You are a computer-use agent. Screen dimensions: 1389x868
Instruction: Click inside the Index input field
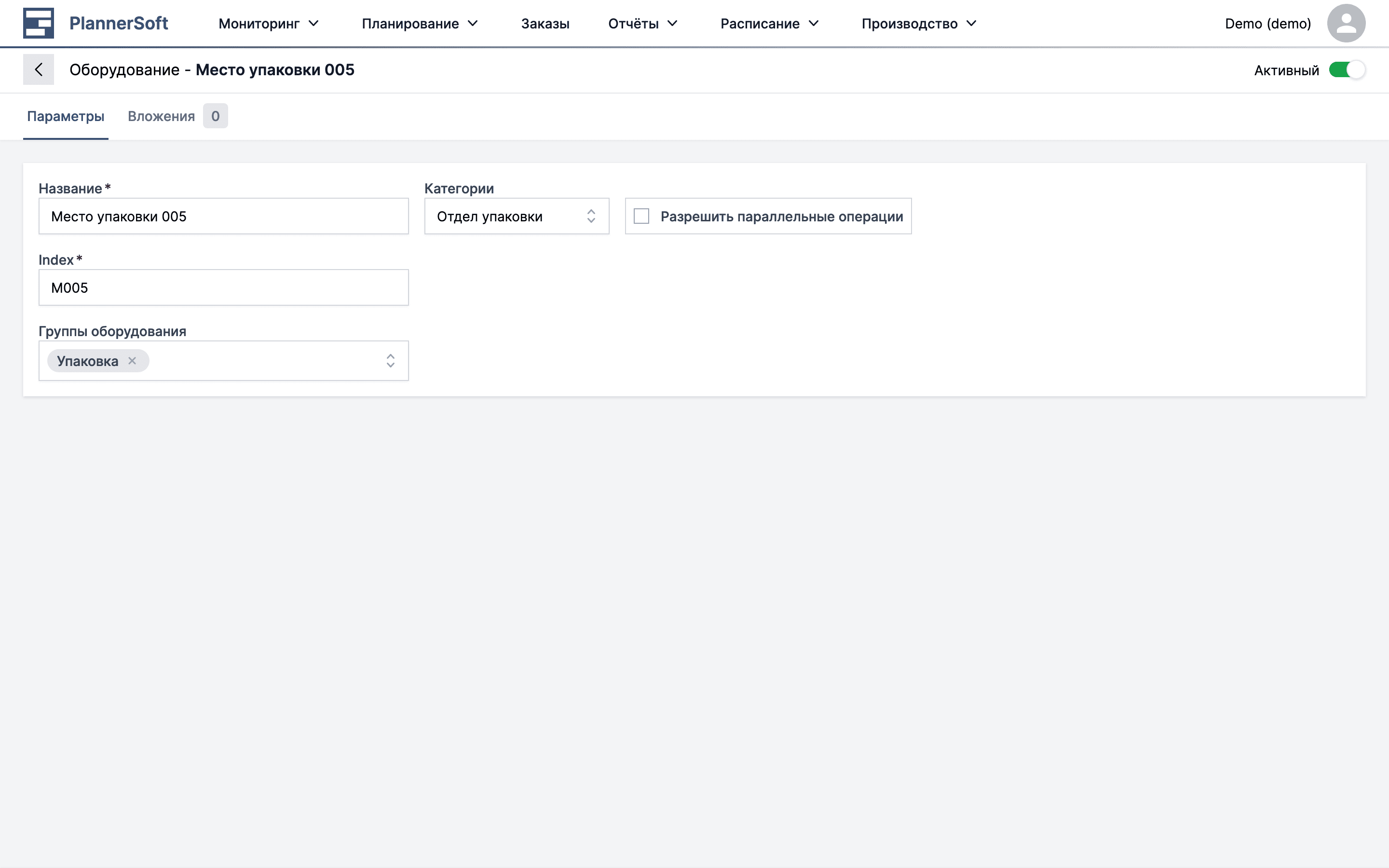tap(223, 287)
